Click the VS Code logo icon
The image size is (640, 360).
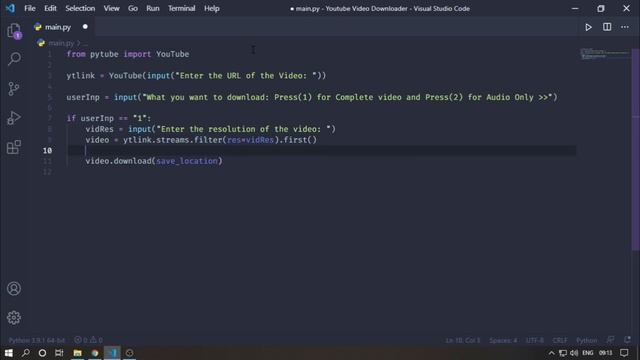tap(10, 8)
